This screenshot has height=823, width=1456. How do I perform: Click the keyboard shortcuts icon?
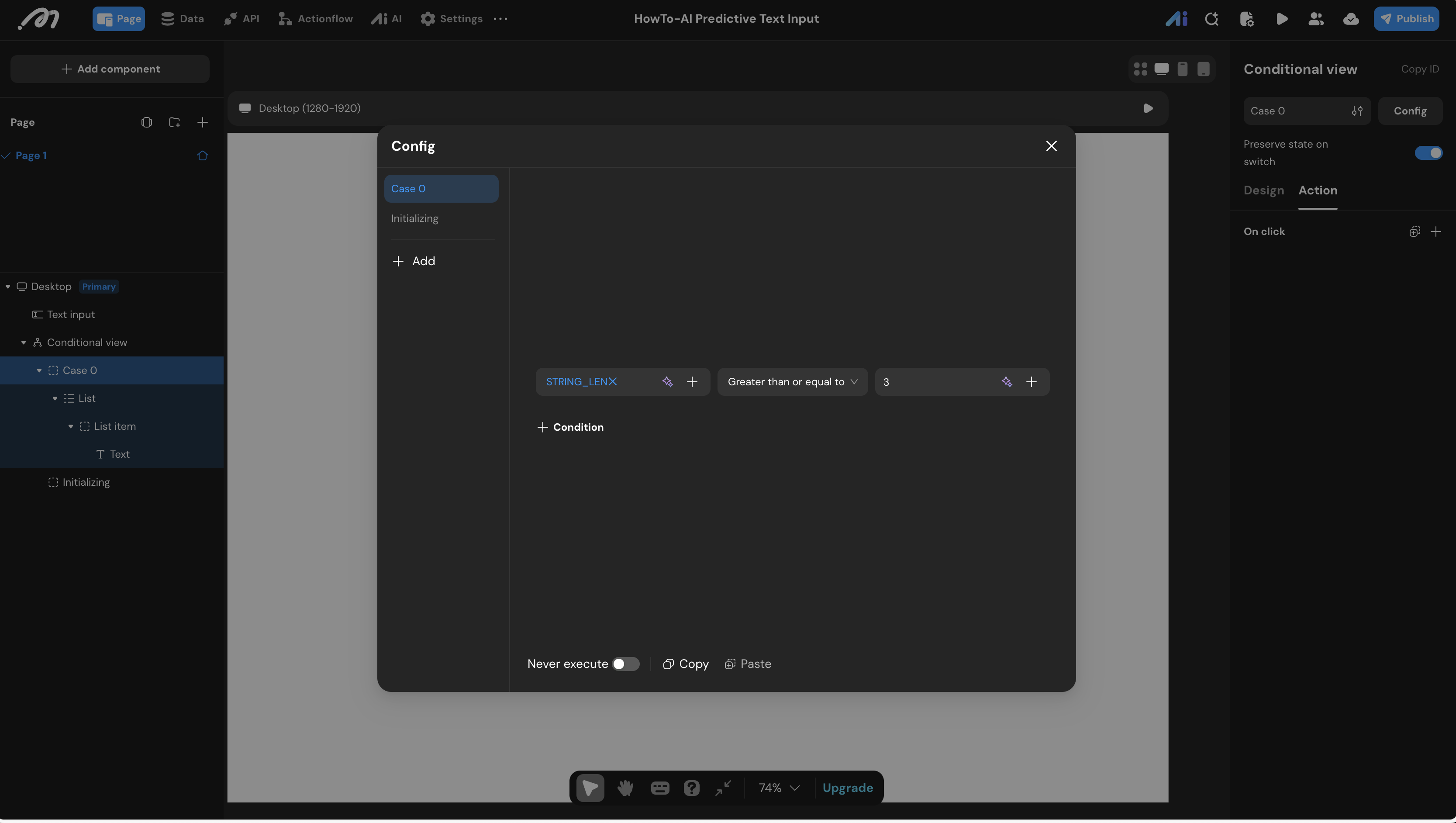(x=659, y=788)
